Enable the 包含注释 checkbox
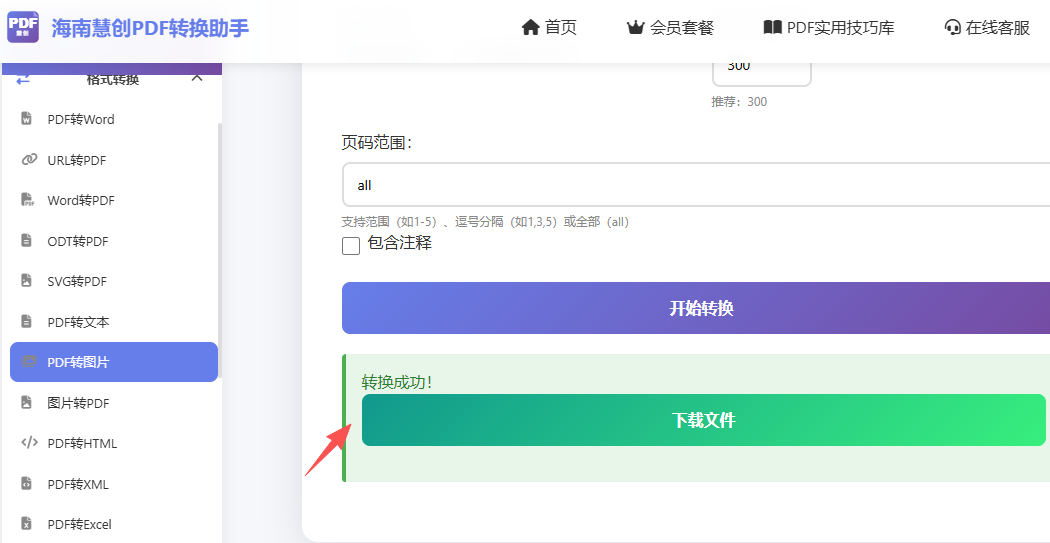The width and height of the screenshot is (1050, 543). 351,246
